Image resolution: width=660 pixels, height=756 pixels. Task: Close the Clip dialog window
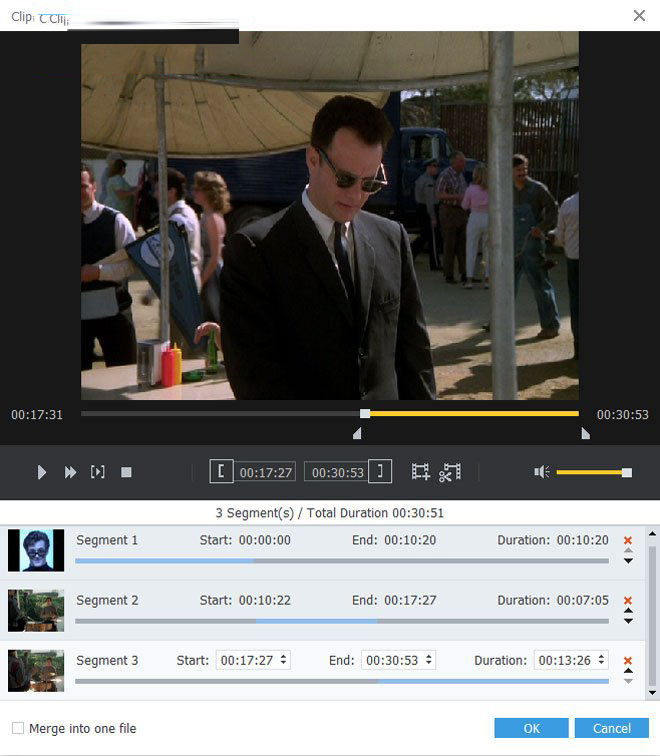click(x=639, y=15)
